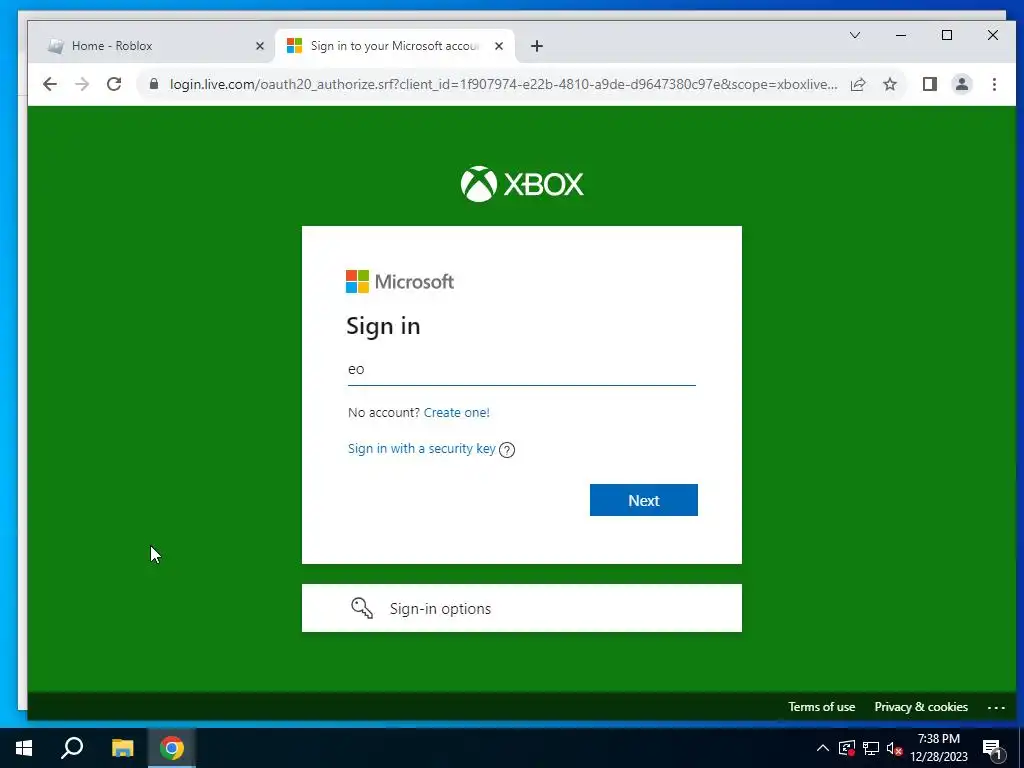Image resolution: width=1024 pixels, height=768 pixels.
Task: Open the Windows taskbar search
Action: tap(72, 748)
